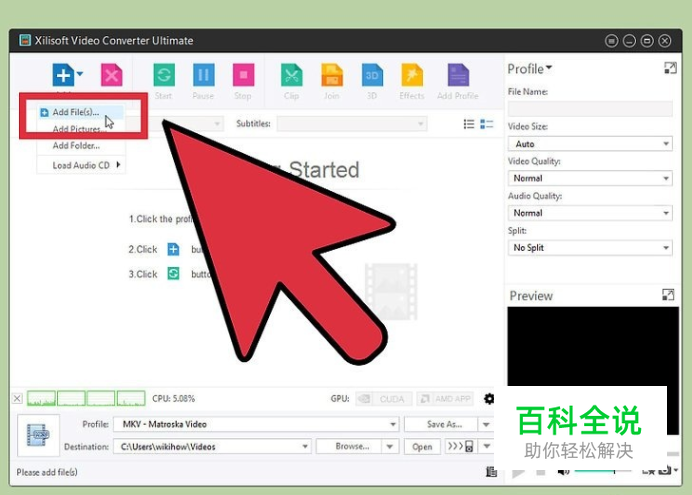Click the blue Pause icon
Screen dimensions: 692x495
click(203, 75)
